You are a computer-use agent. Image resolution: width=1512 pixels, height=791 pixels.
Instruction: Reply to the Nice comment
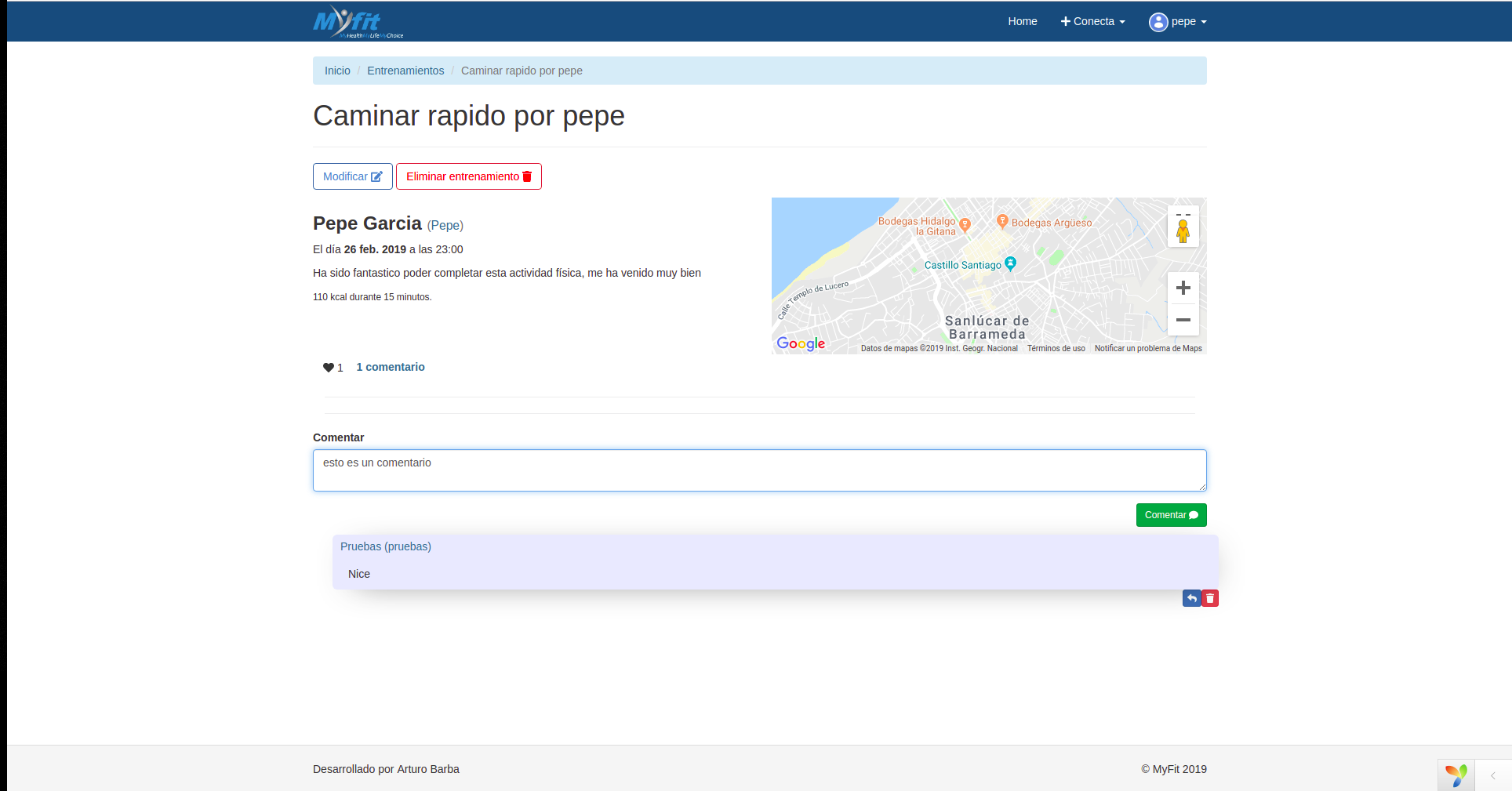point(1191,598)
